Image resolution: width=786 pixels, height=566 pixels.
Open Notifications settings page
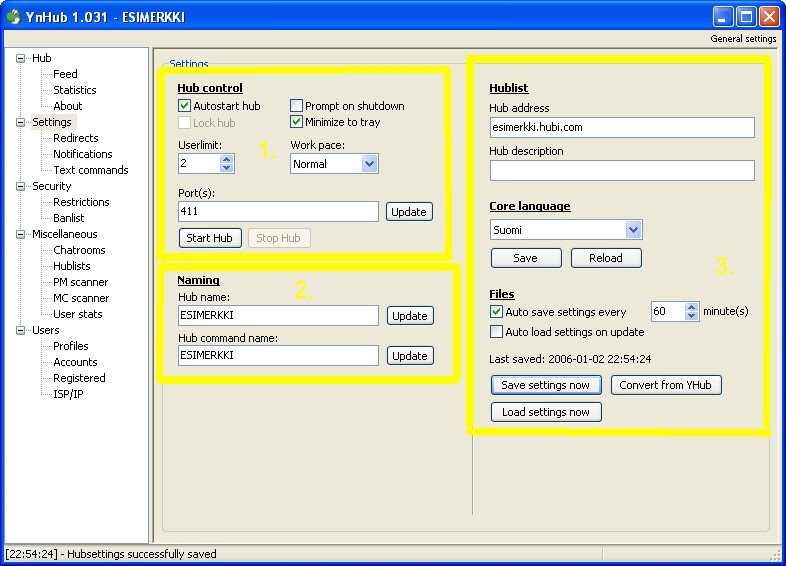point(83,154)
